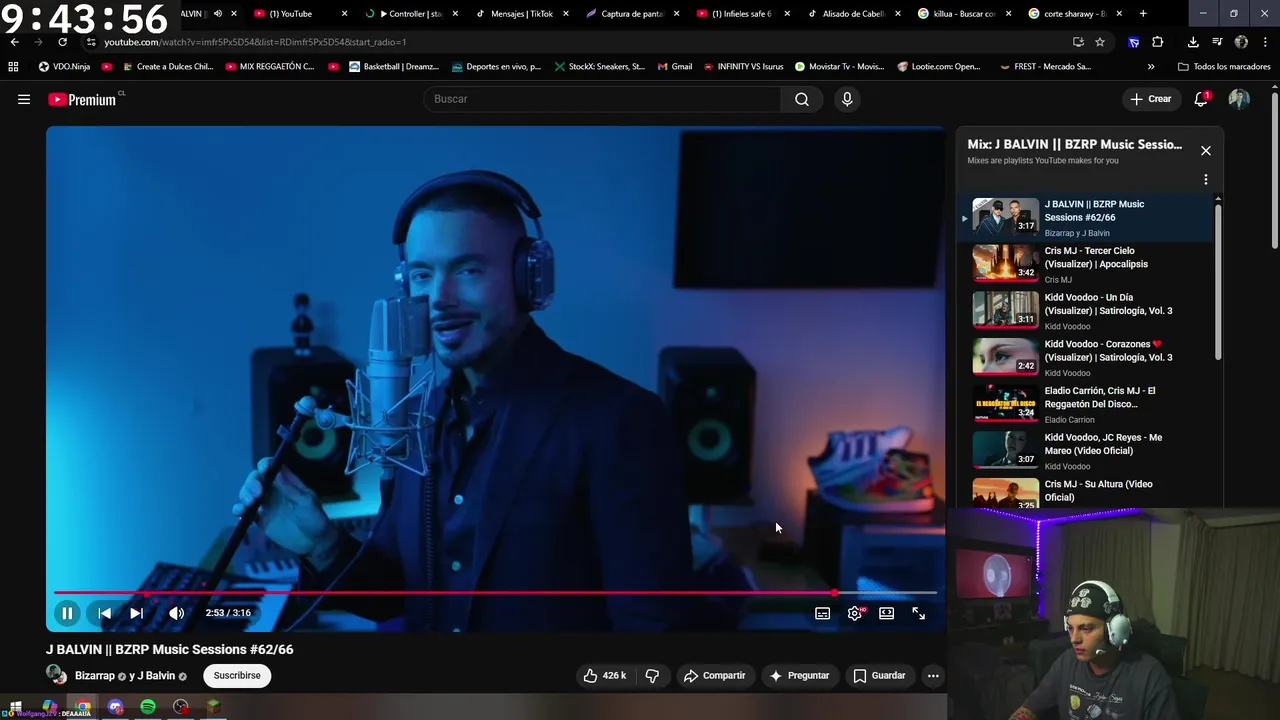Switch to Mensajes | TikTok tab
The width and height of the screenshot is (1280, 720).
click(521, 14)
